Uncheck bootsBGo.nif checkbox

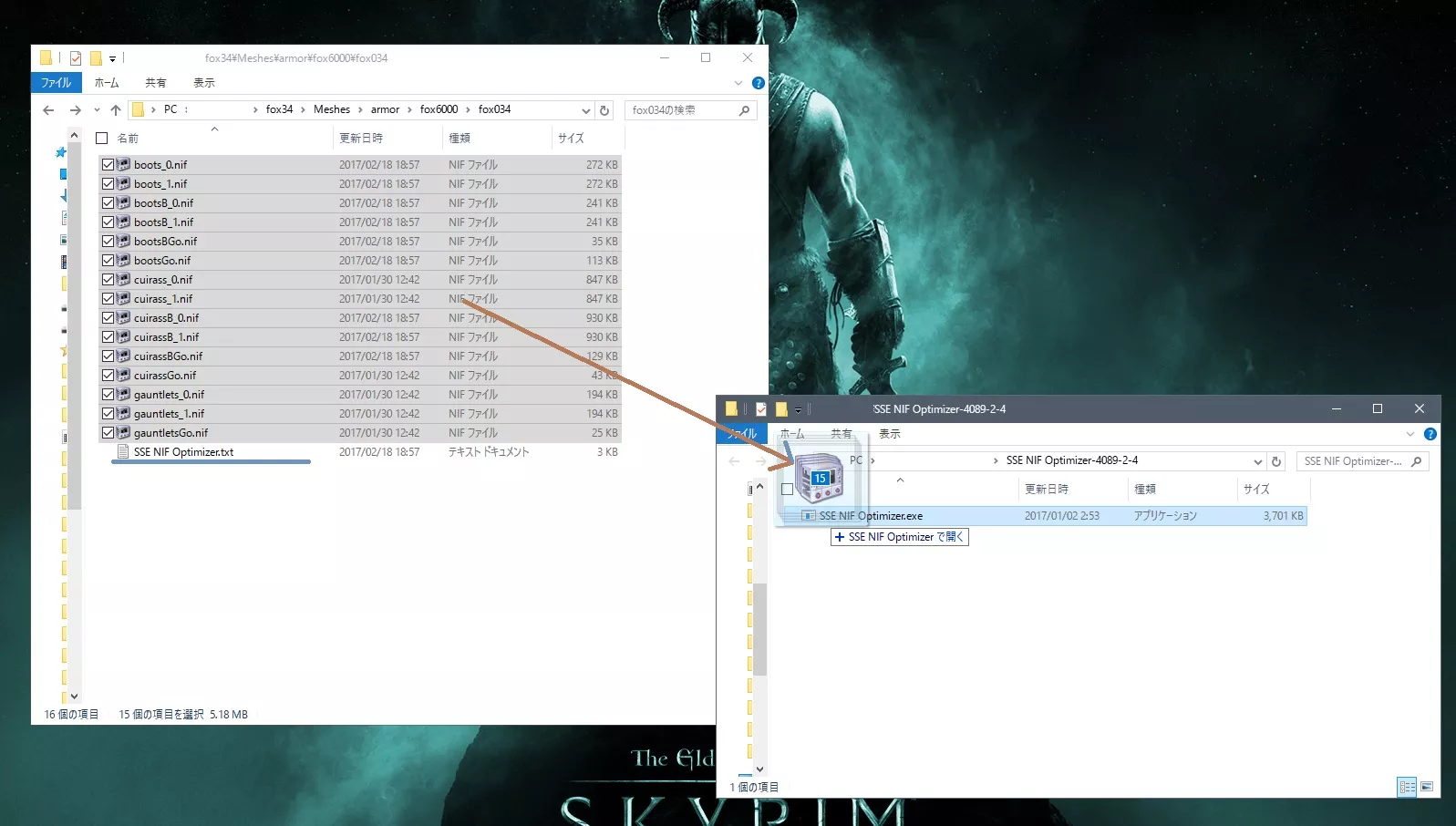[x=108, y=242]
